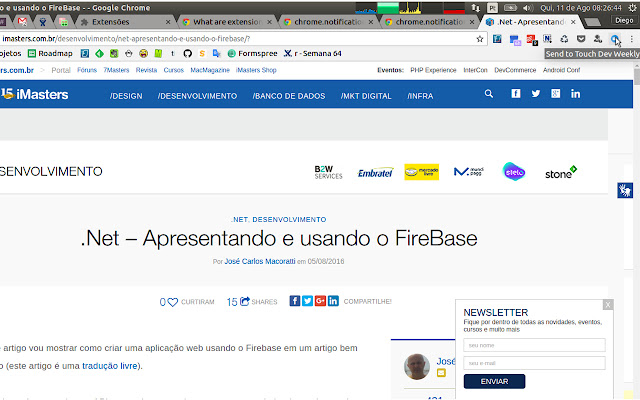The width and height of the screenshot is (640, 400).
Task: Click the newsletter seu e-mail field
Action: (534, 363)
